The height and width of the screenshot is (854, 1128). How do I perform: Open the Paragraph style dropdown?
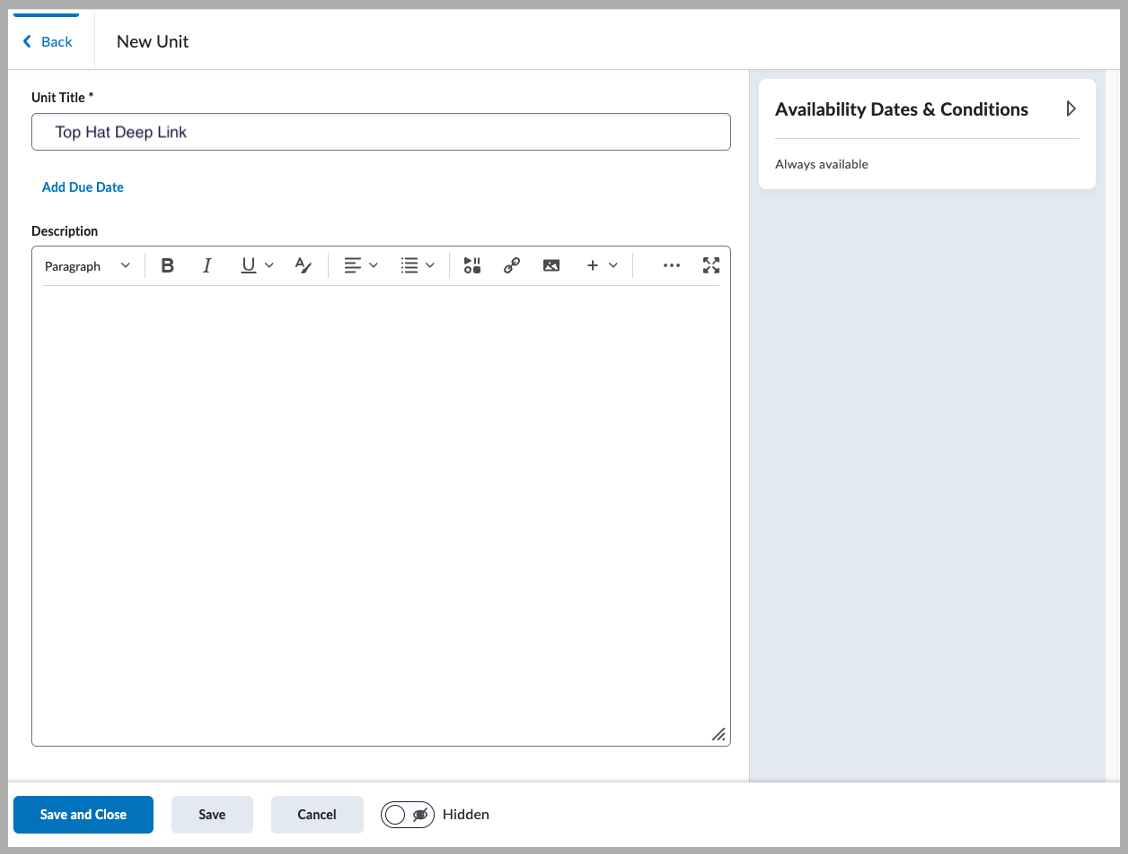coord(88,265)
